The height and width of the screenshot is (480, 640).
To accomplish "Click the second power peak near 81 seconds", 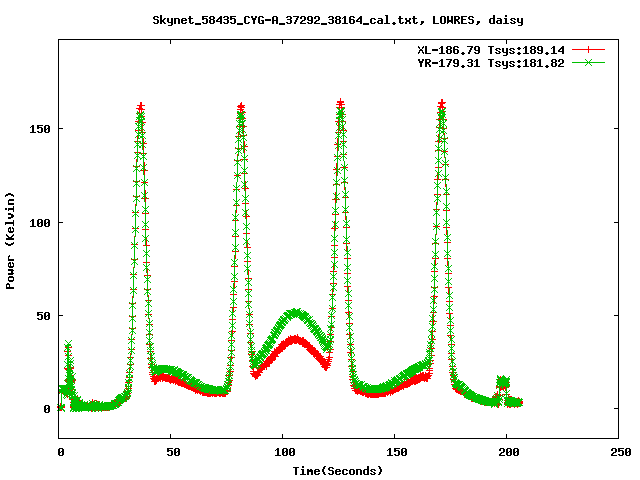I will 241,108.
